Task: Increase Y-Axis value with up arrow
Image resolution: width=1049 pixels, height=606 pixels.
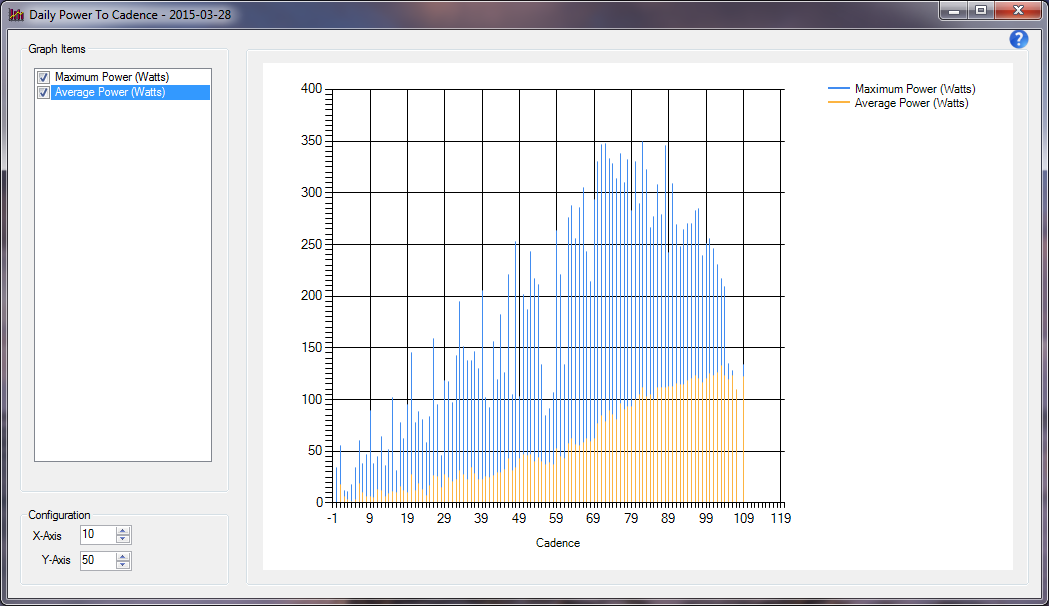Action: coord(123,555)
